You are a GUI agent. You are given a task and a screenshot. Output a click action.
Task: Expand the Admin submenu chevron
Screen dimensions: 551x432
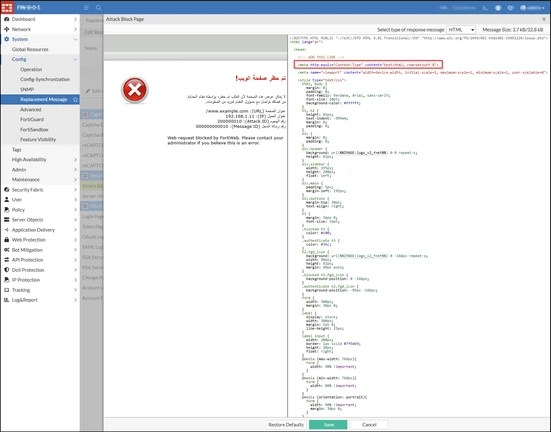click(x=75, y=169)
